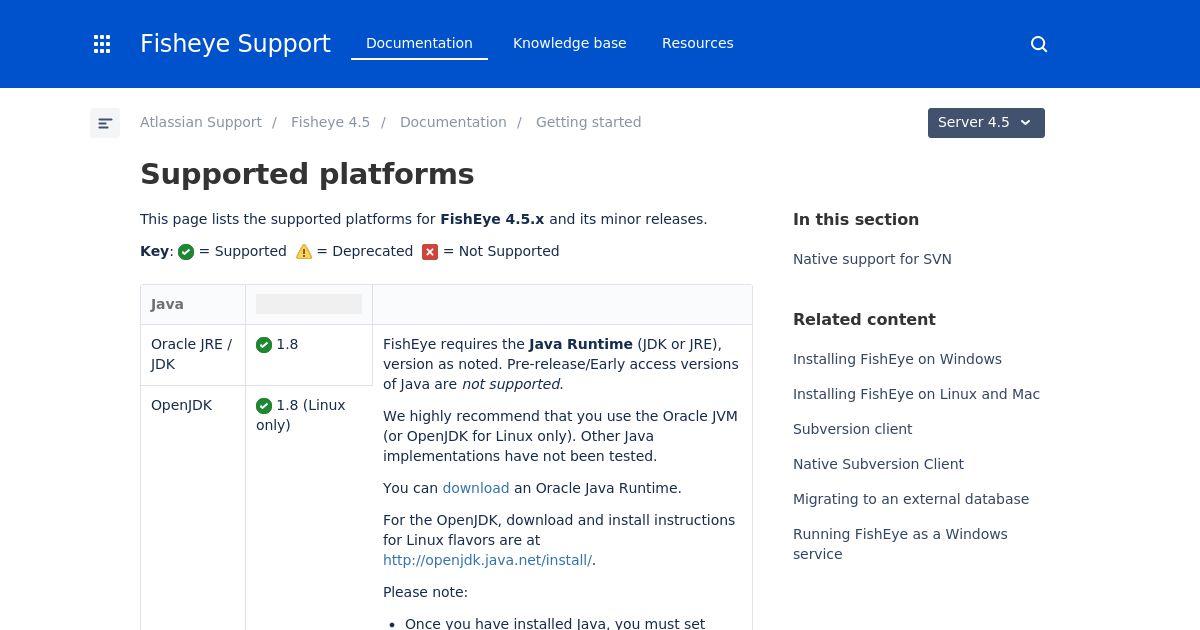Click the green Supported checkmark in the key
Viewport: 1200px width, 630px height.
pos(186,252)
